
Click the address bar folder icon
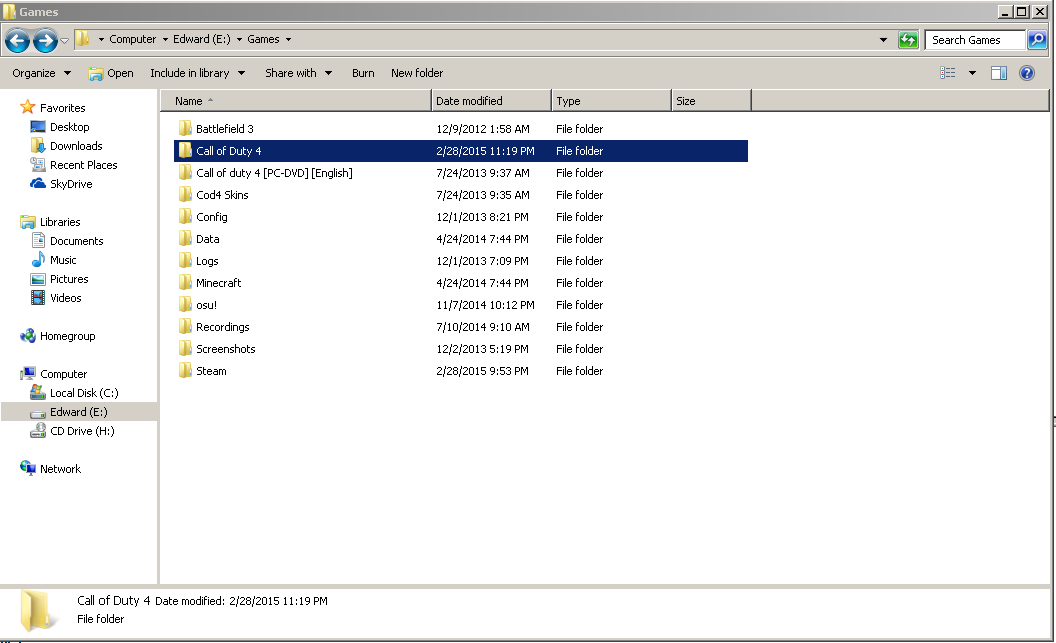coord(82,38)
